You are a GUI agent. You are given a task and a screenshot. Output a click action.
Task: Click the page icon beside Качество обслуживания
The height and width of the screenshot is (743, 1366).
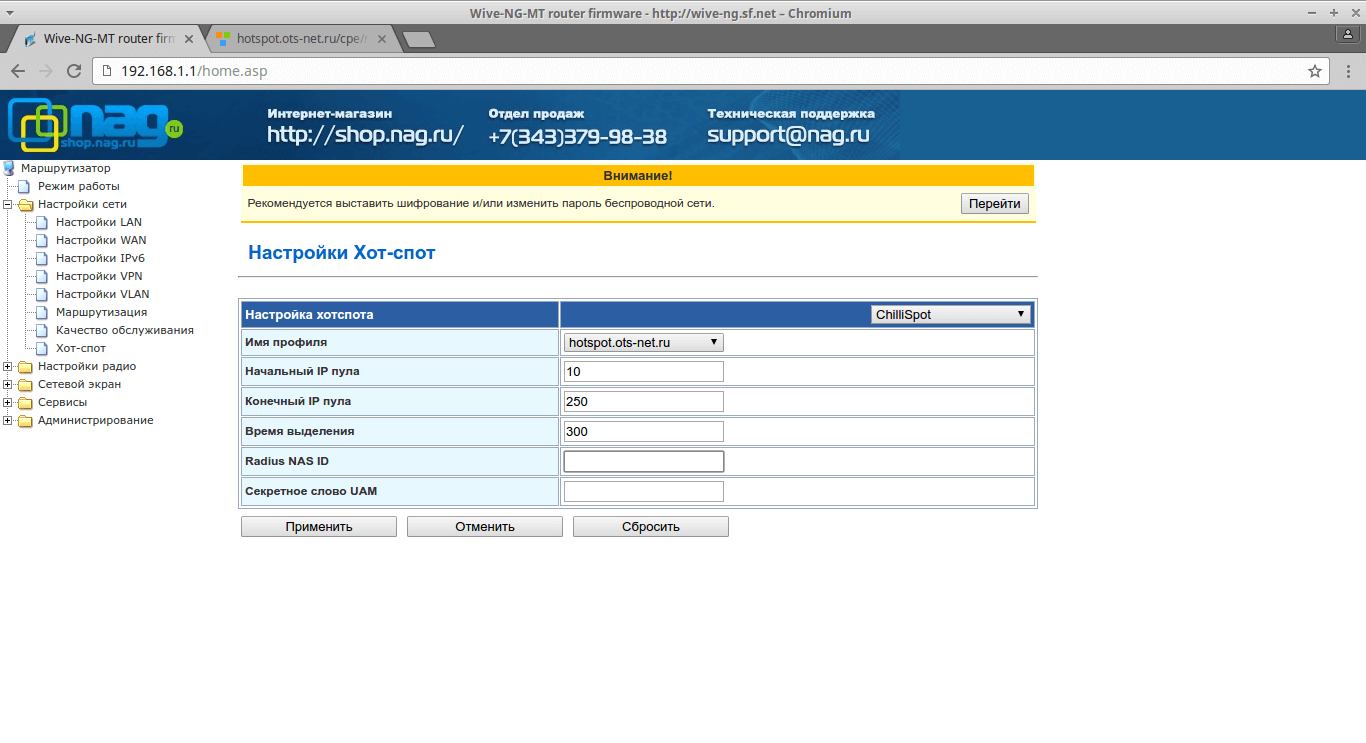tap(42, 330)
